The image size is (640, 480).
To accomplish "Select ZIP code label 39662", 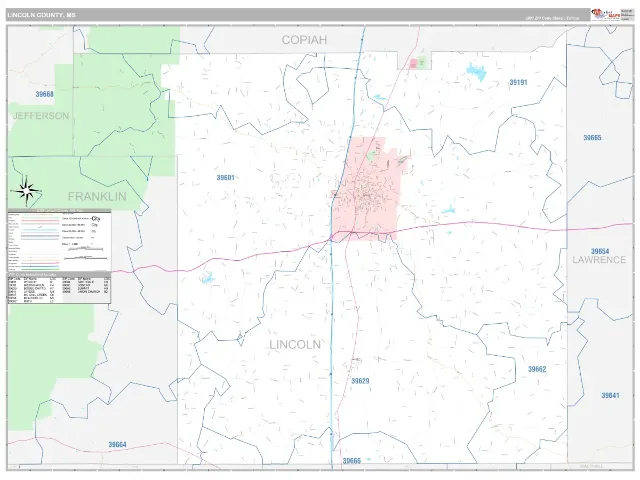I will click(537, 369).
